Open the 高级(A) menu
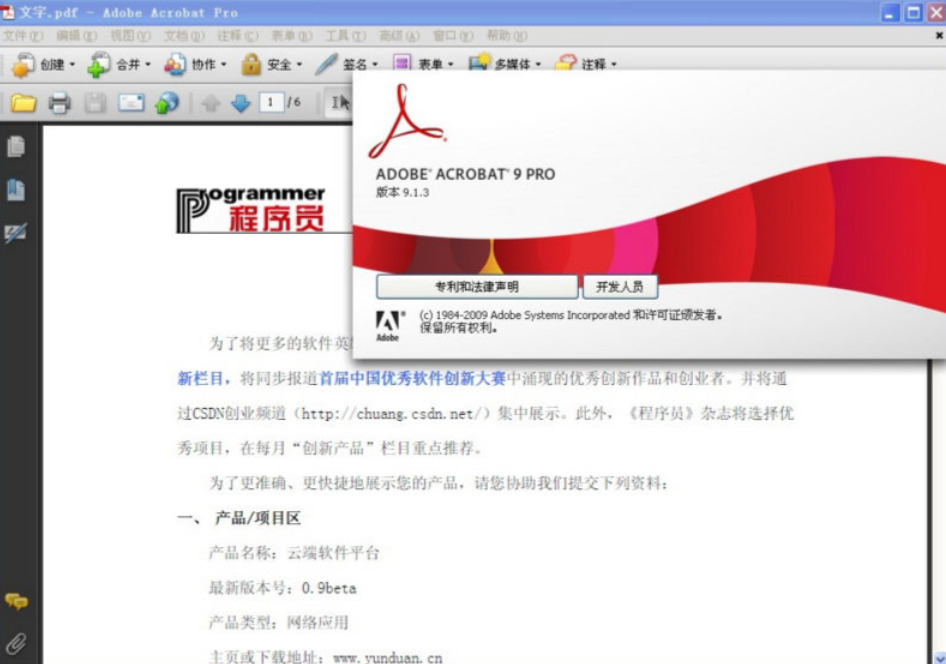This screenshot has width=946, height=664. coord(399,36)
